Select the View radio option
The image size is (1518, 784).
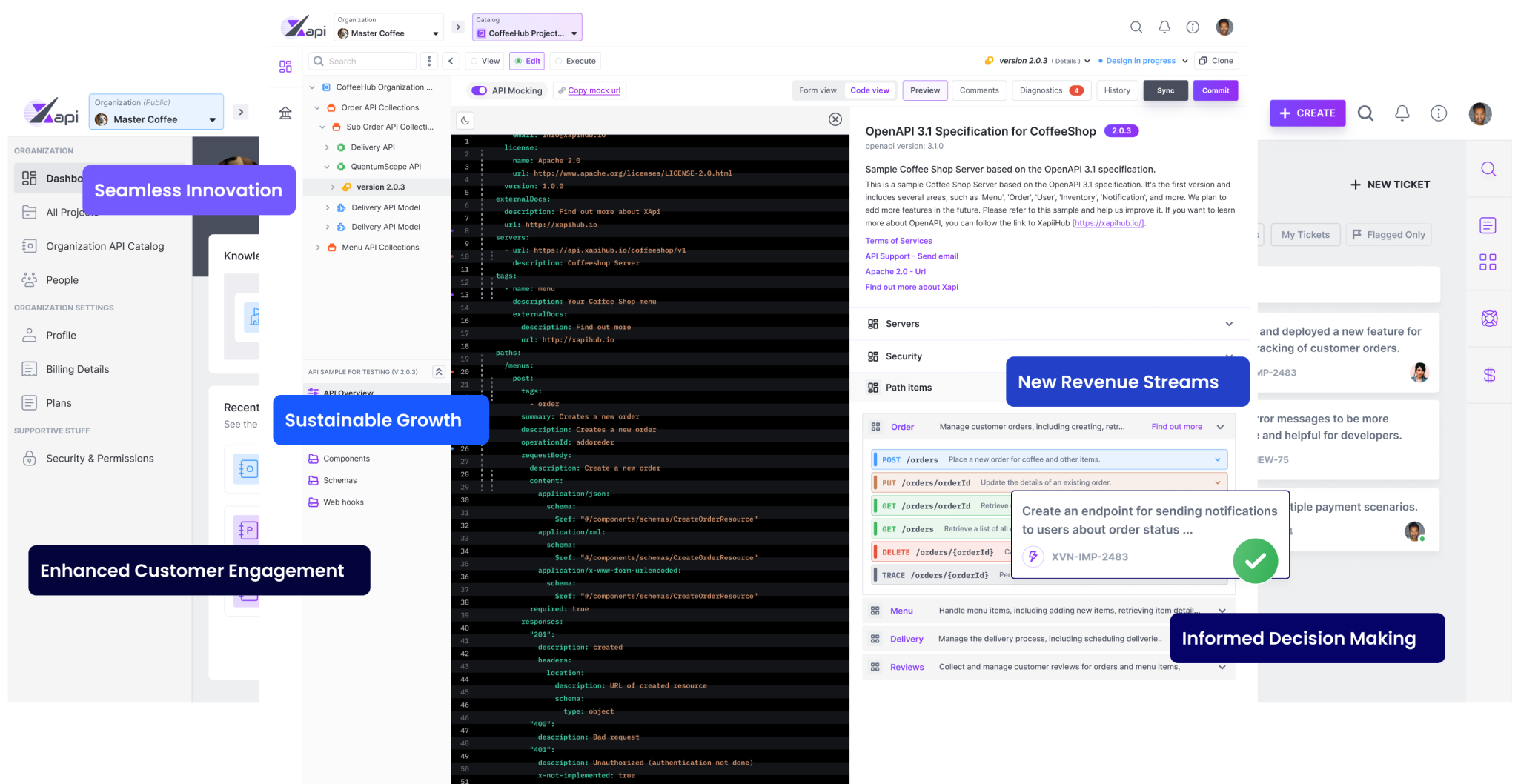tap(485, 61)
